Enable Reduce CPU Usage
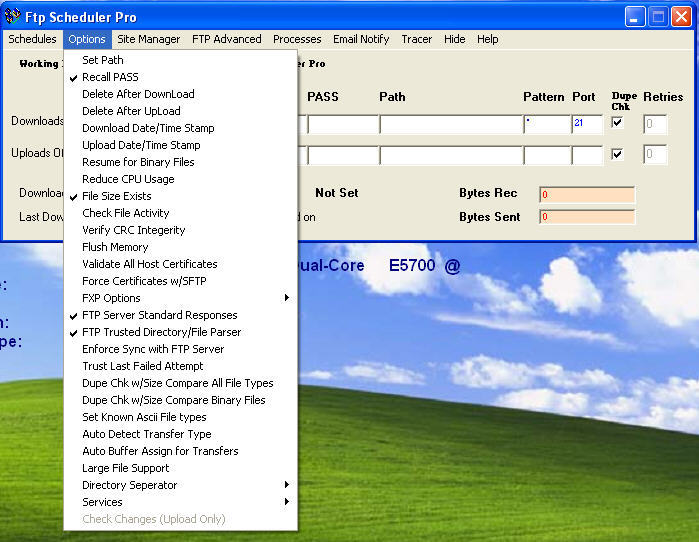The height and width of the screenshot is (542, 699). tap(181, 179)
